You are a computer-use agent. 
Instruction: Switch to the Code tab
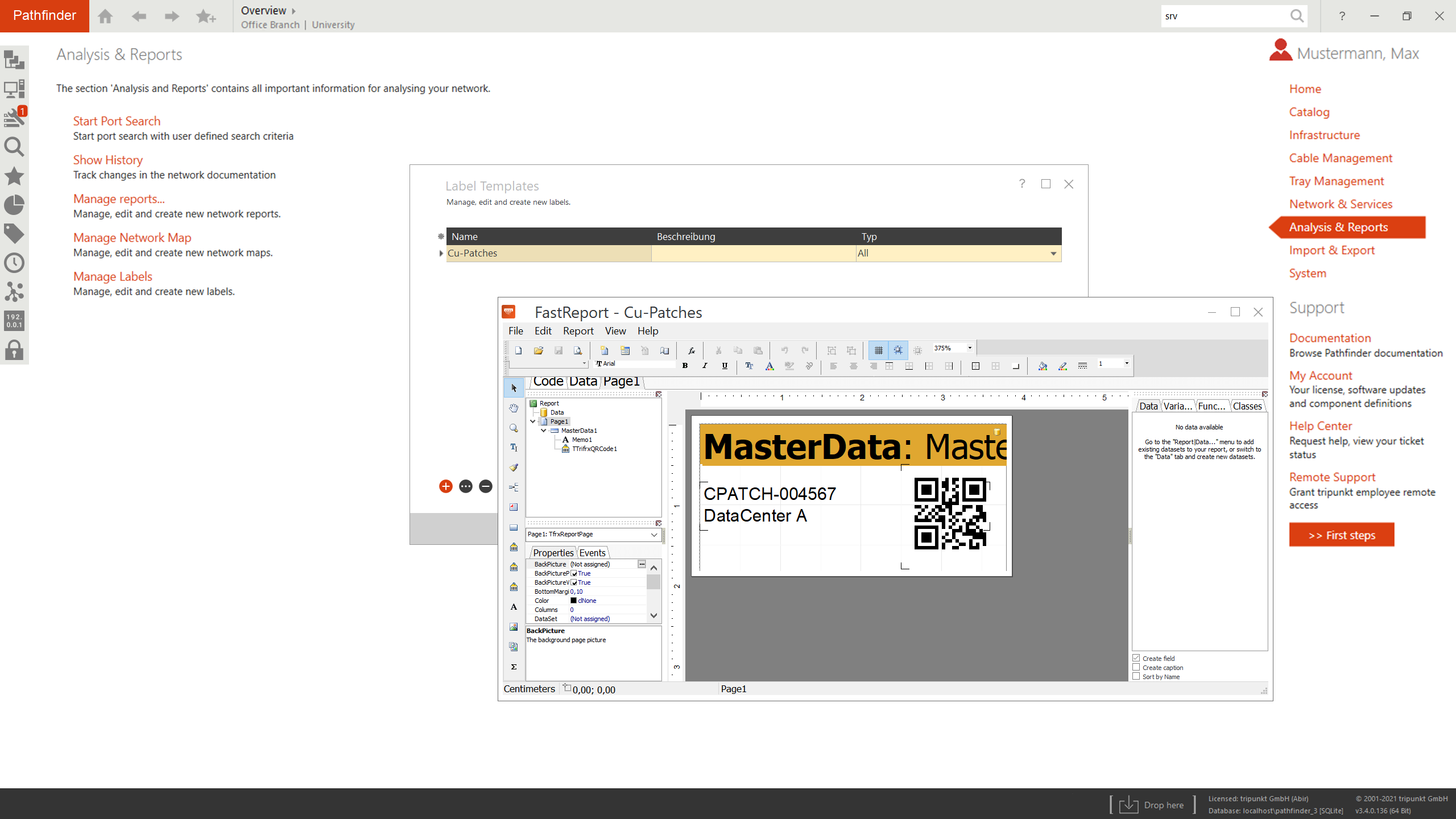click(x=548, y=381)
